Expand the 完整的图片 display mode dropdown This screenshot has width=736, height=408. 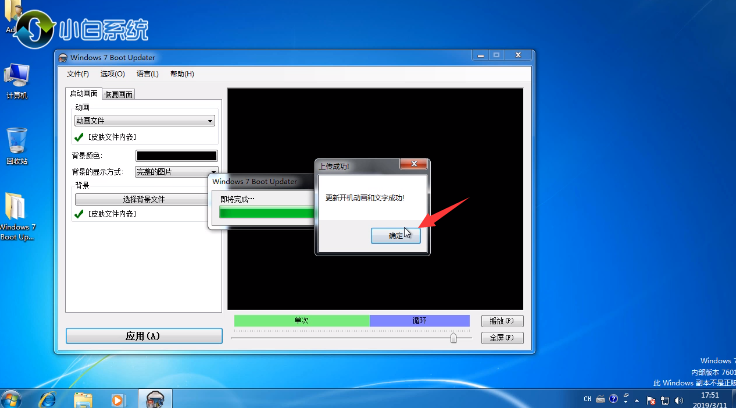tap(176, 172)
